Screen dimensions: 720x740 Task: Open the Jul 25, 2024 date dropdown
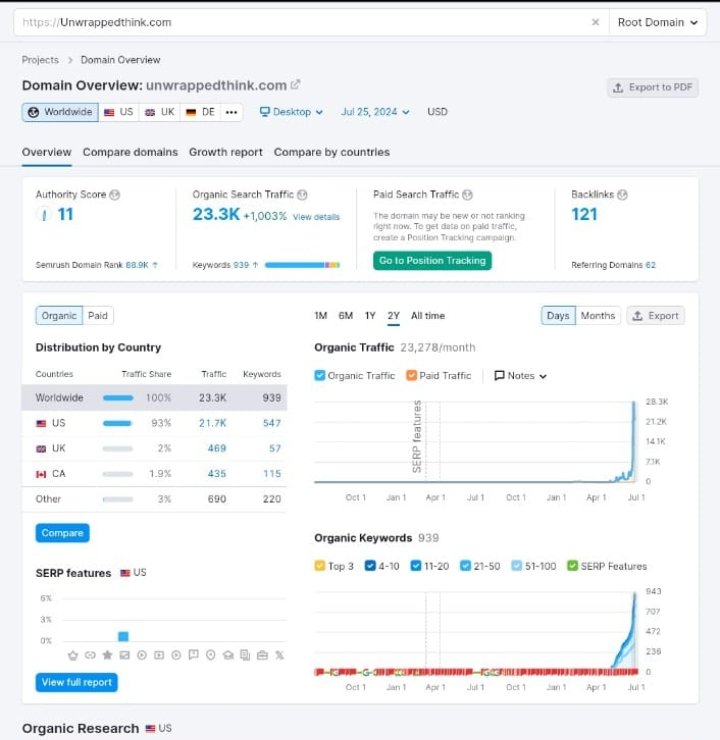[x=375, y=112]
